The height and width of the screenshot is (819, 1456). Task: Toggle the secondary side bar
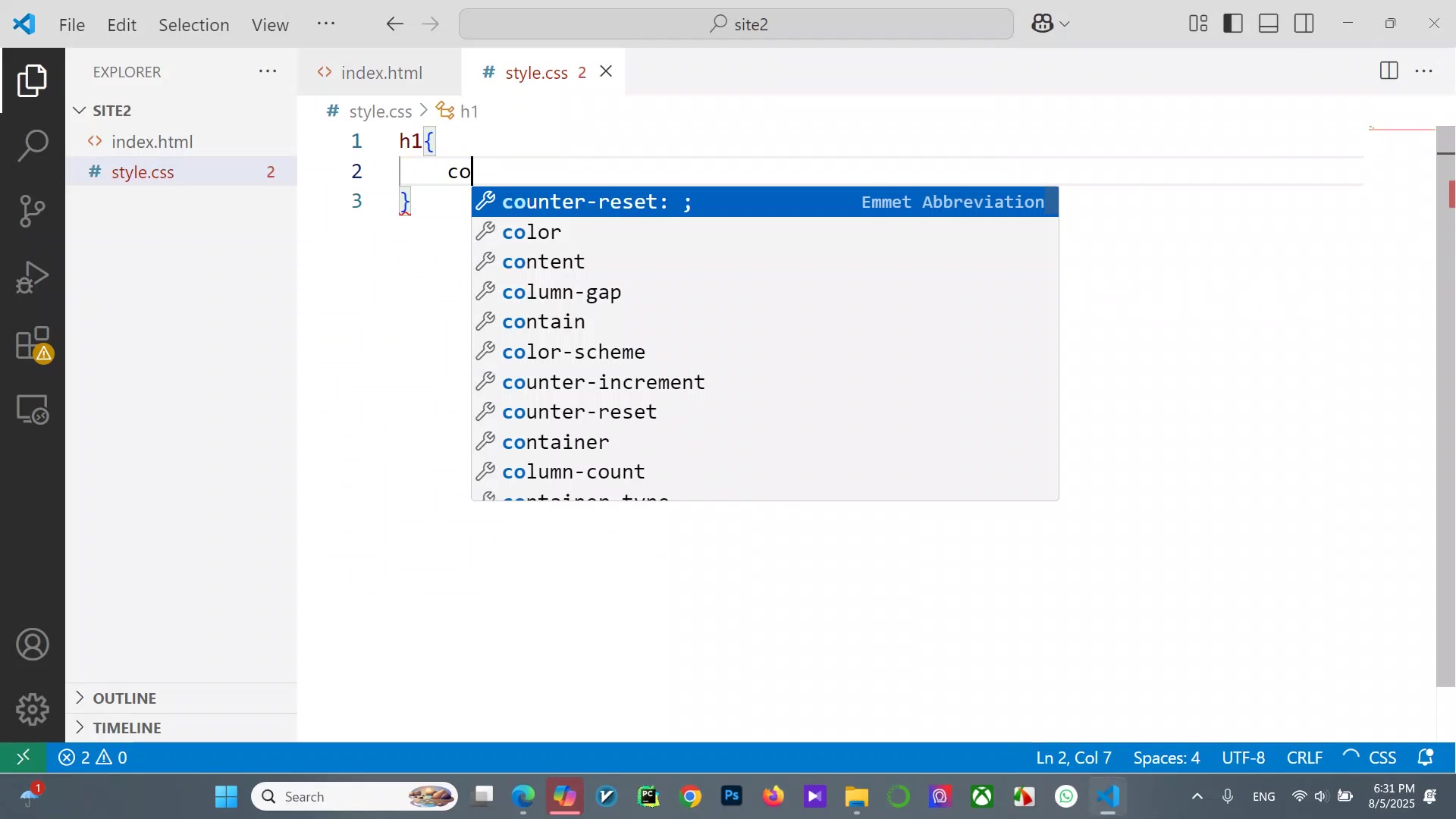click(x=1304, y=24)
